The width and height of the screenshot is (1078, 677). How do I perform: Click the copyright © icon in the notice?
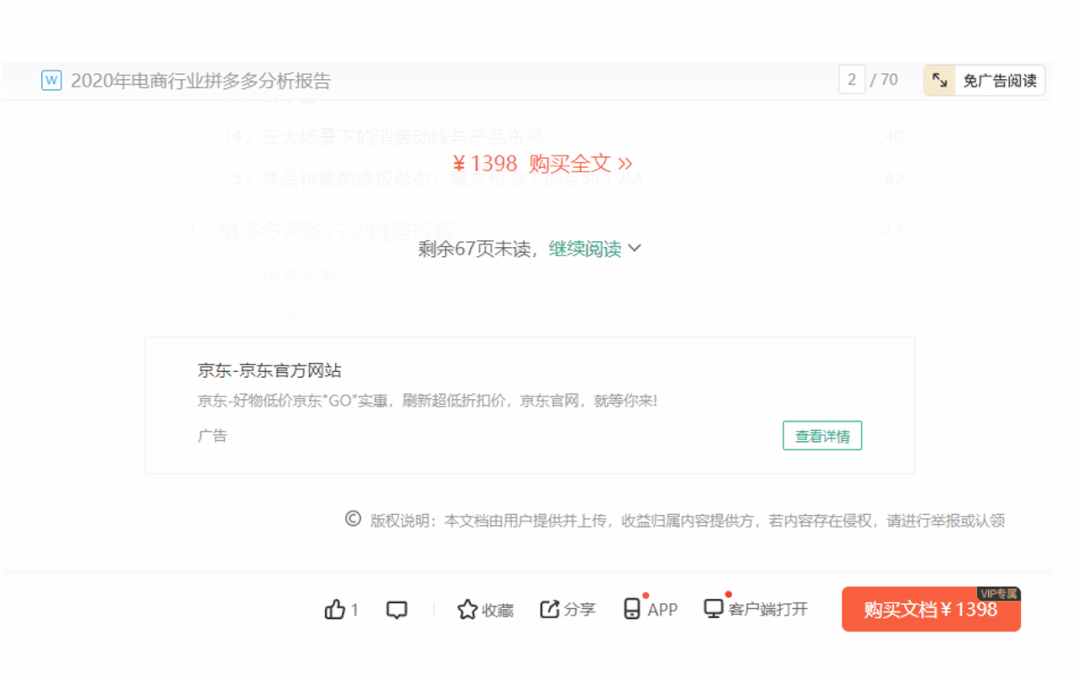point(350,520)
